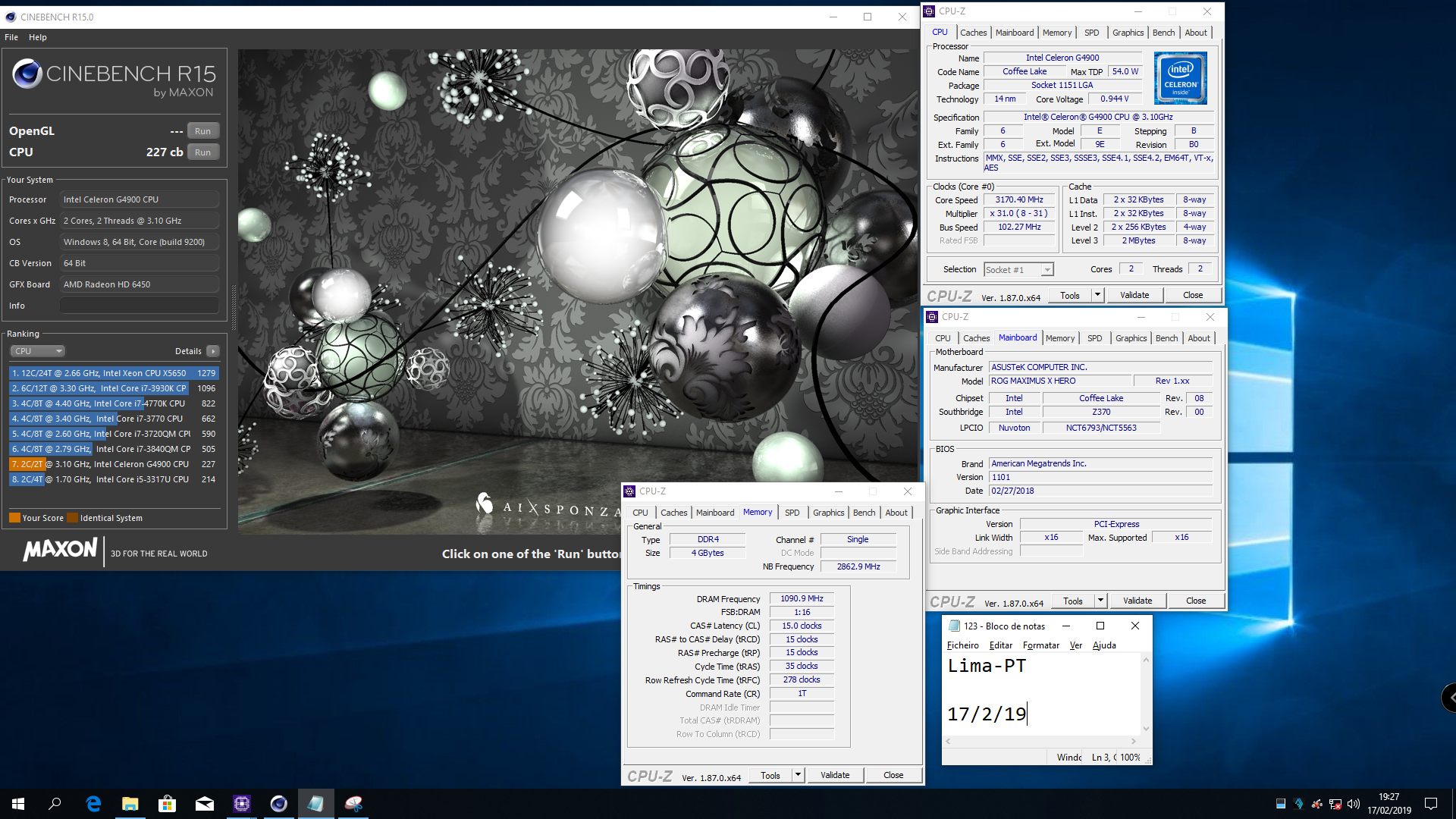
Task: Click Notepad vertical scrollbar down arrow
Action: [x=1146, y=729]
